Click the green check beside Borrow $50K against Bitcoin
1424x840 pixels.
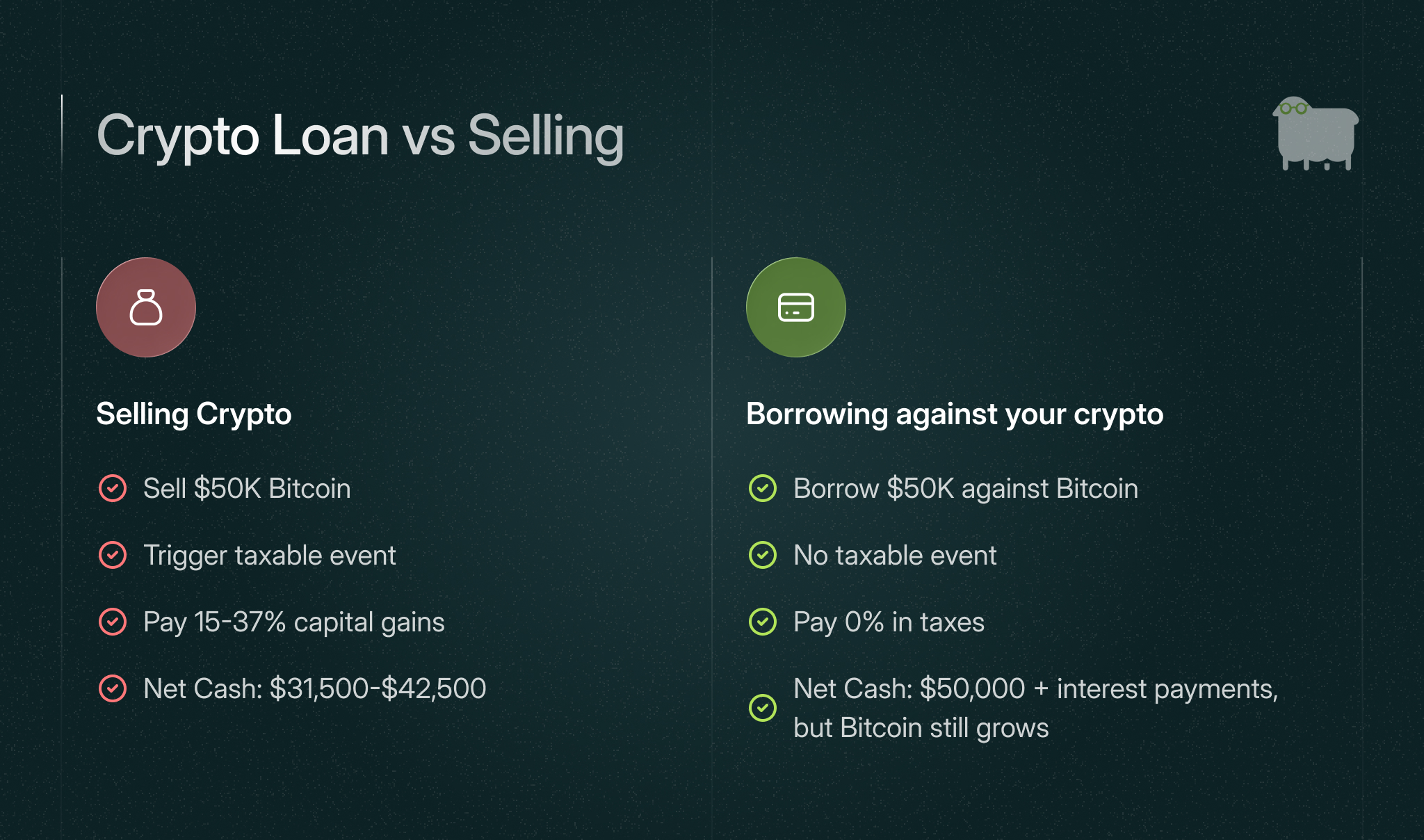(x=763, y=488)
